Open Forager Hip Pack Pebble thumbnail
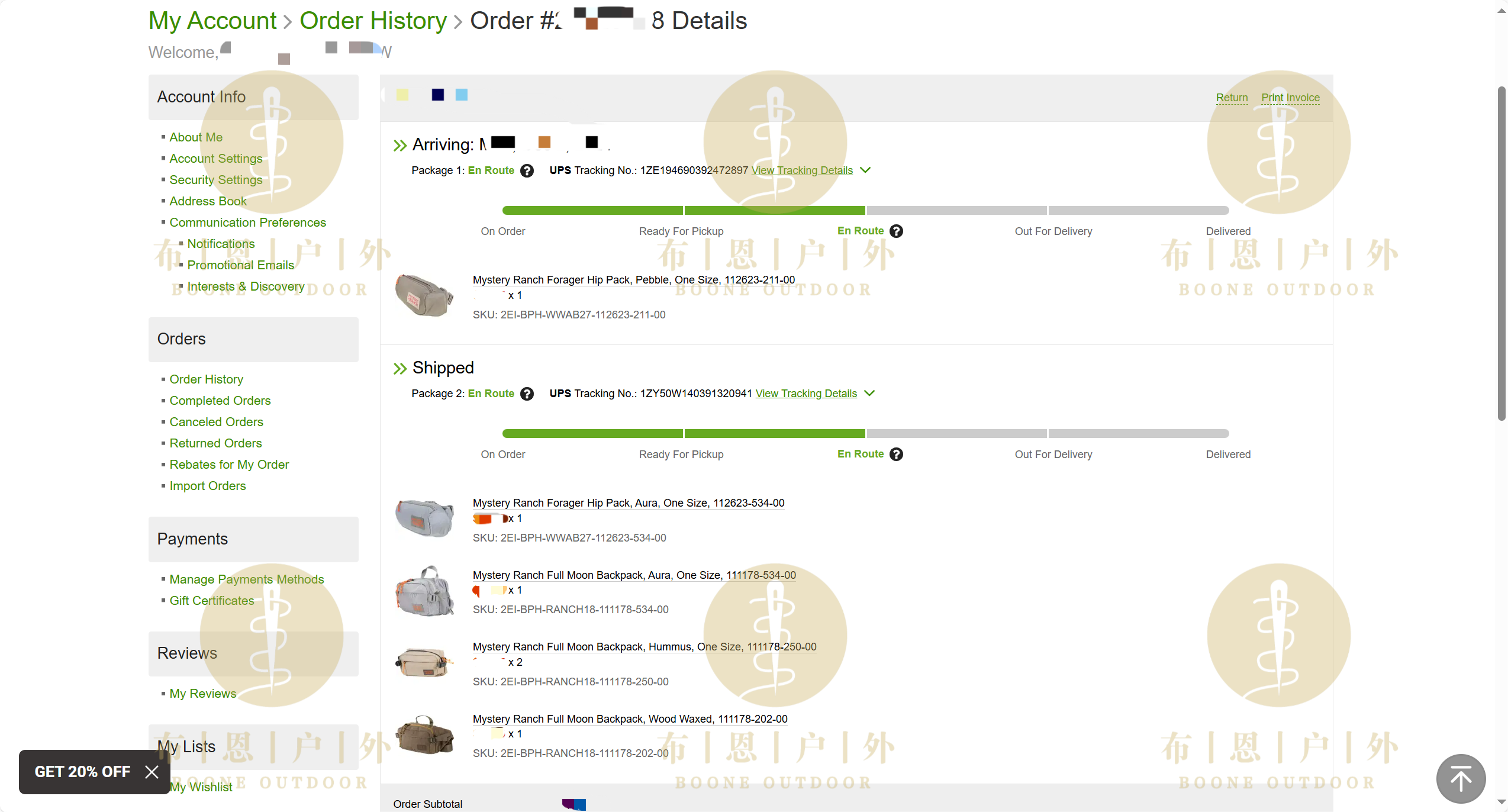This screenshot has width=1508, height=812. click(424, 295)
